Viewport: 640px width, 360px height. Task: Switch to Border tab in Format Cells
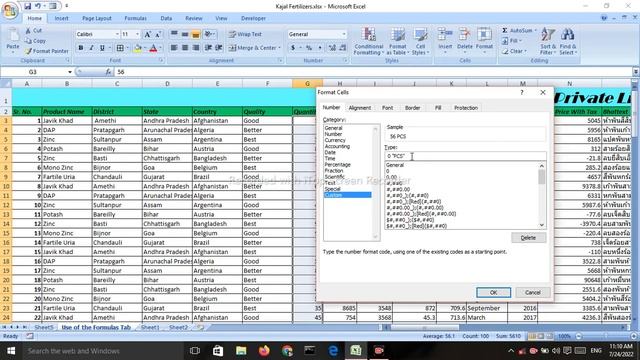pos(412,108)
